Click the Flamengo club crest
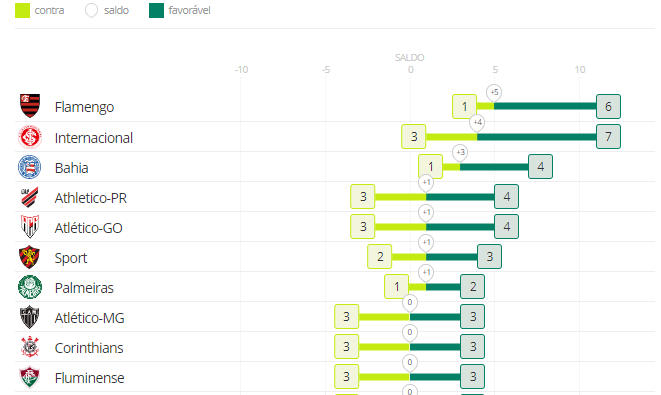661x395 pixels. click(30, 106)
